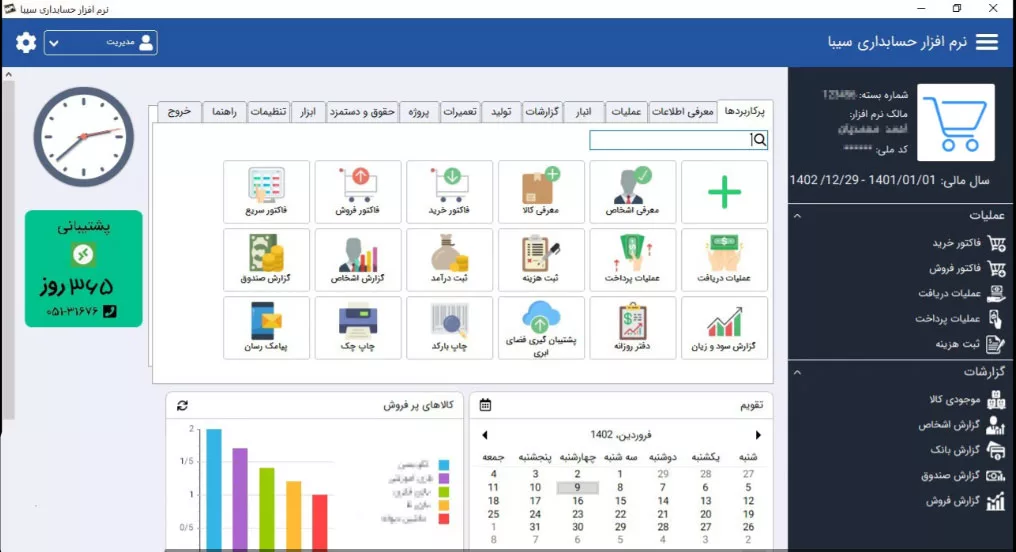The height and width of the screenshot is (552, 1016).
Task: Click the analog clock widget
Action: click(x=84, y=137)
